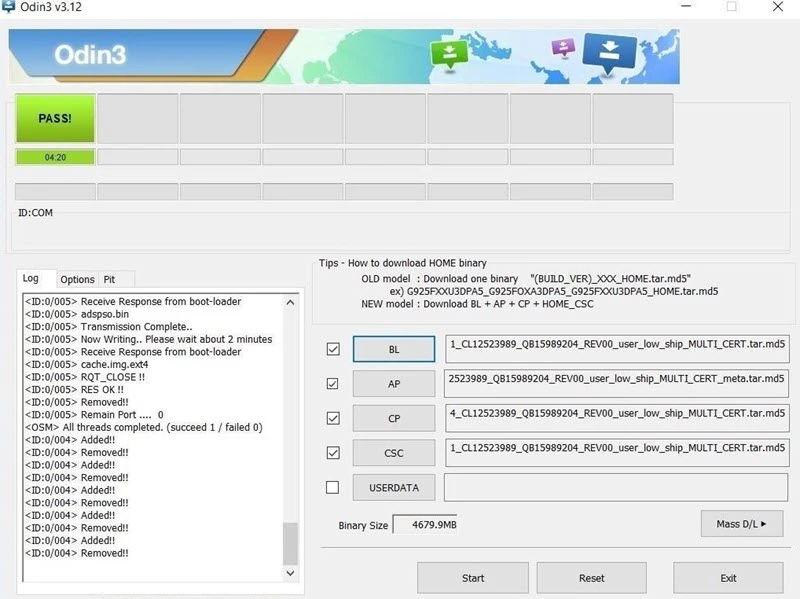
Task: Open the Pit tab
Action: pos(110,280)
